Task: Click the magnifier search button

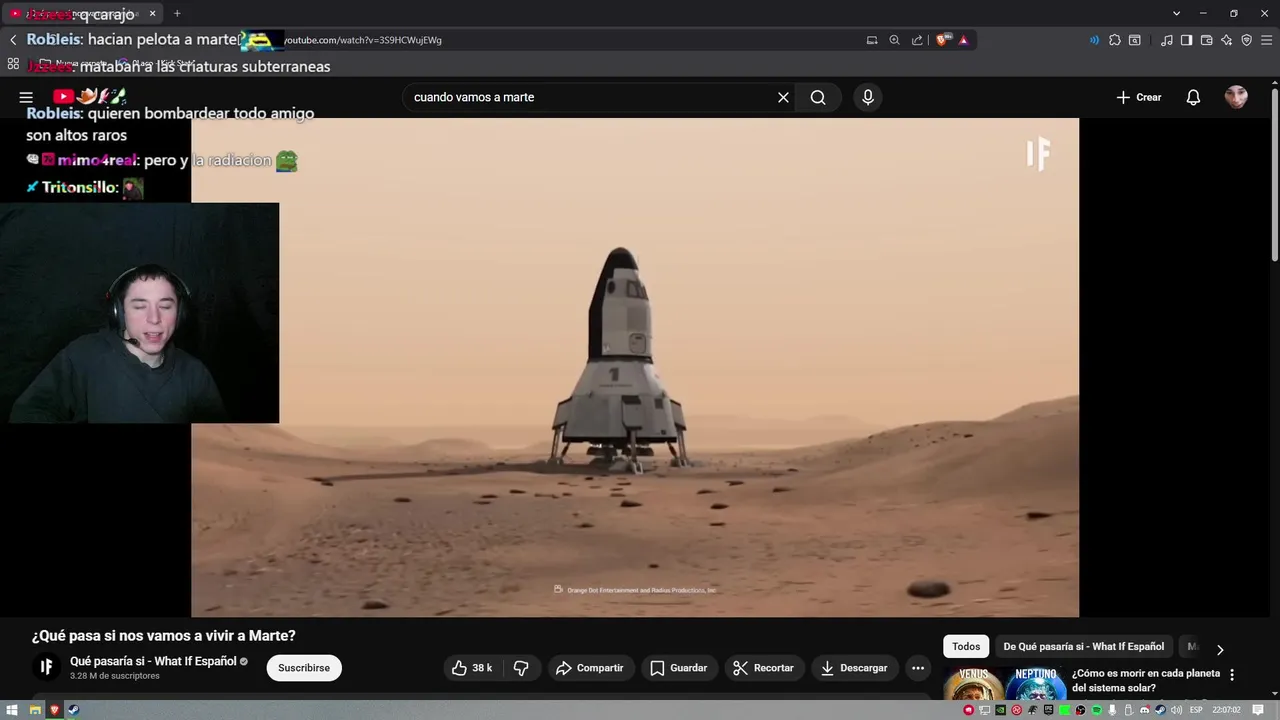Action: tap(818, 97)
